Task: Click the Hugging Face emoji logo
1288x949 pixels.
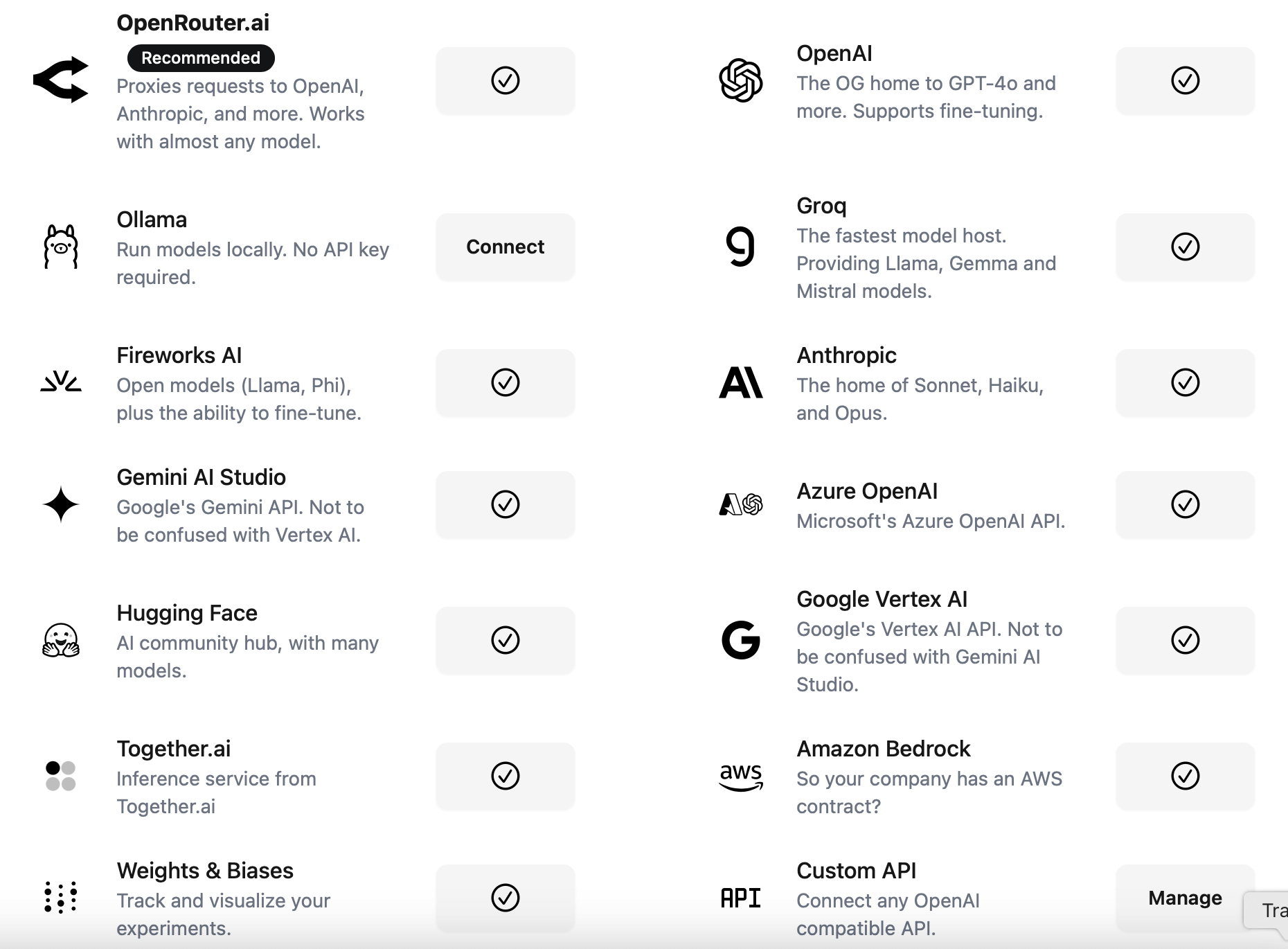Action: click(61, 640)
